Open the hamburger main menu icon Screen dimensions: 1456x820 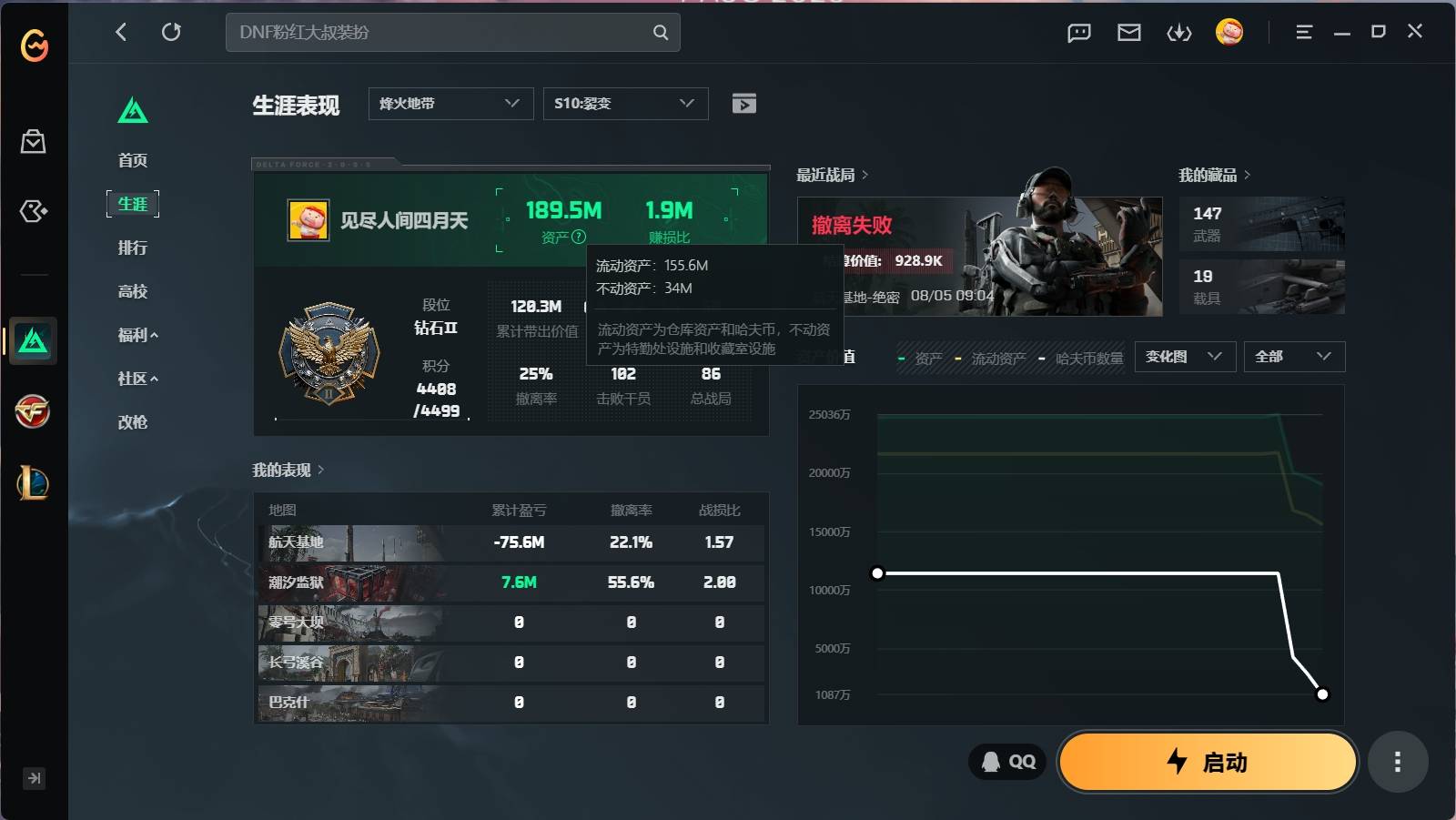[1304, 32]
